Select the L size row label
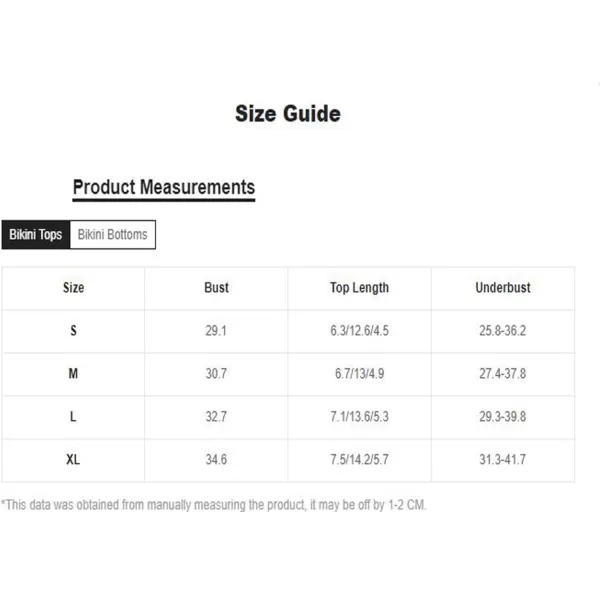 coord(73,416)
